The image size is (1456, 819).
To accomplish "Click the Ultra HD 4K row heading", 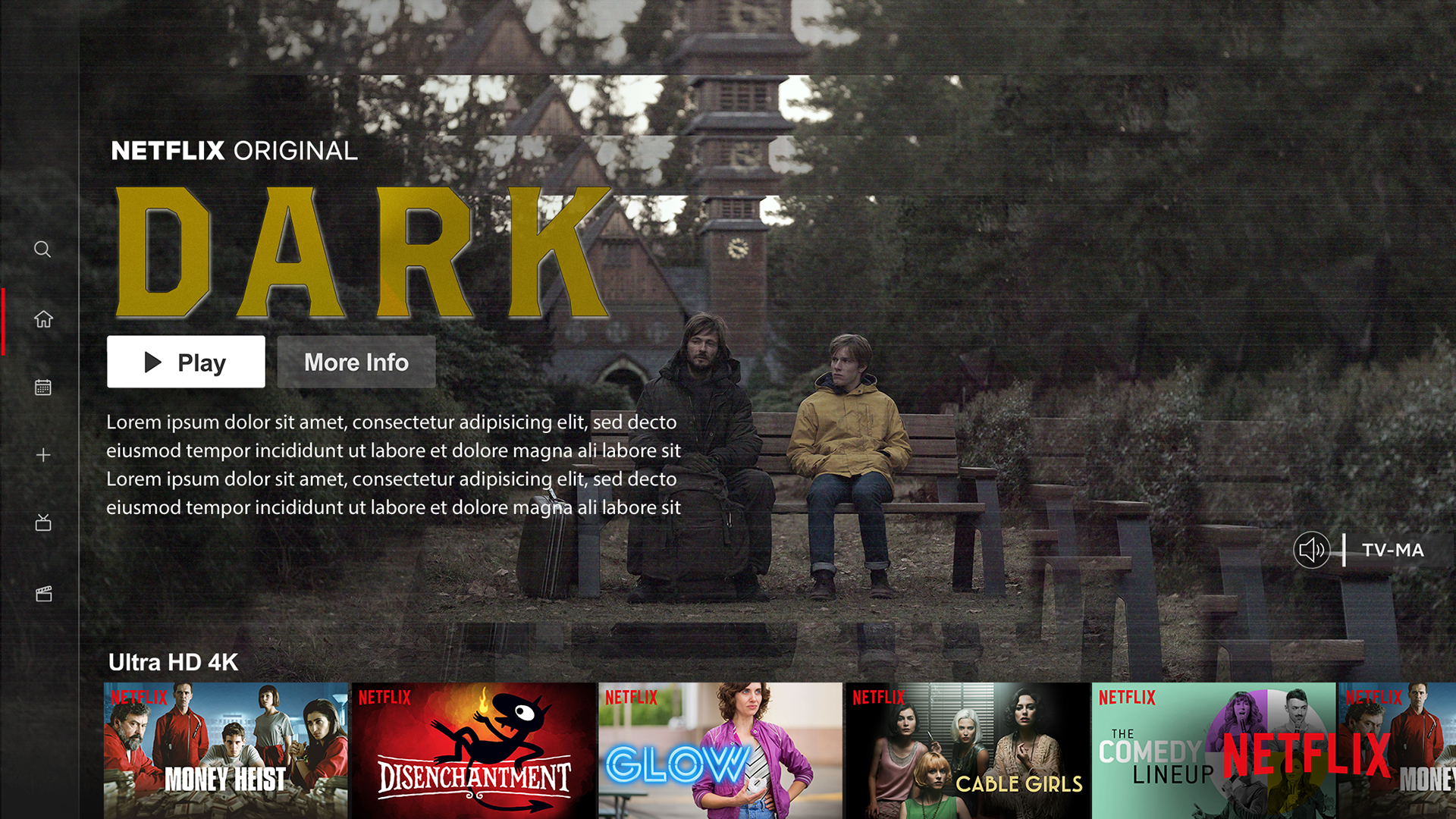I will click(173, 662).
